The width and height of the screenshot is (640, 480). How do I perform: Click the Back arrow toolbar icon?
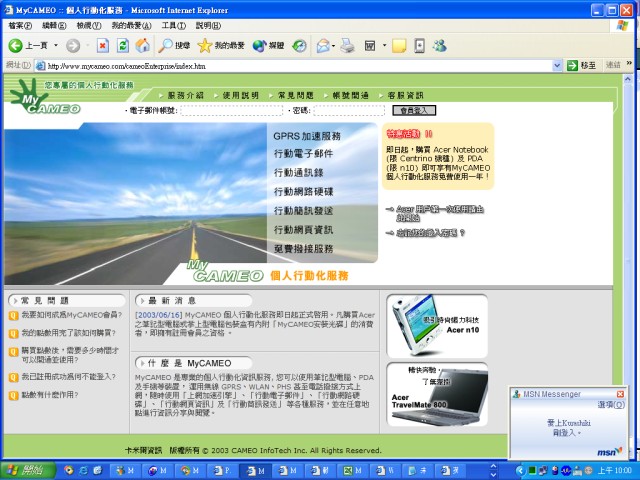pyautogui.click(x=16, y=45)
